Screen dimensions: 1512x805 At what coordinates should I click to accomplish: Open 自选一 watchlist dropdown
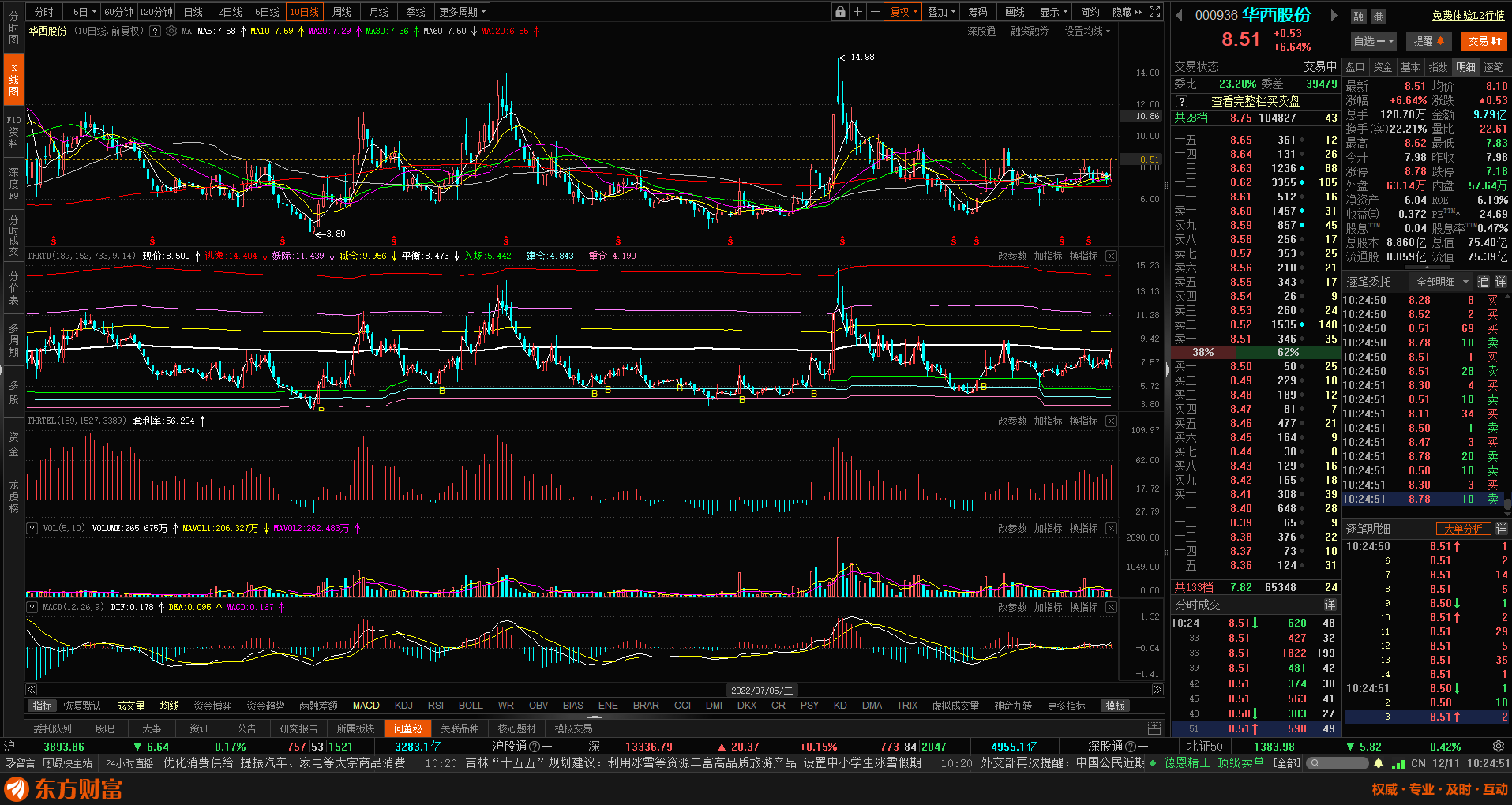pyautogui.click(x=1374, y=41)
